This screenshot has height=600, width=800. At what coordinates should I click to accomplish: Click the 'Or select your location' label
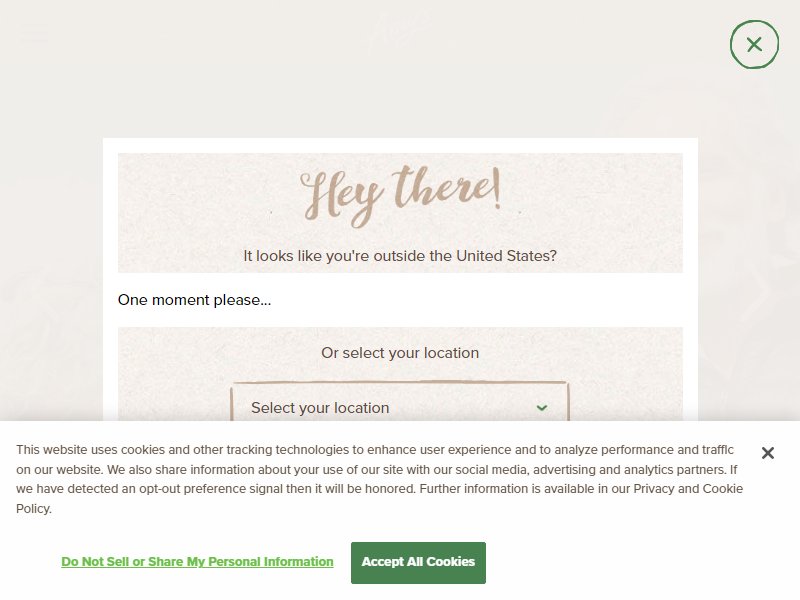click(x=400, y=353)
